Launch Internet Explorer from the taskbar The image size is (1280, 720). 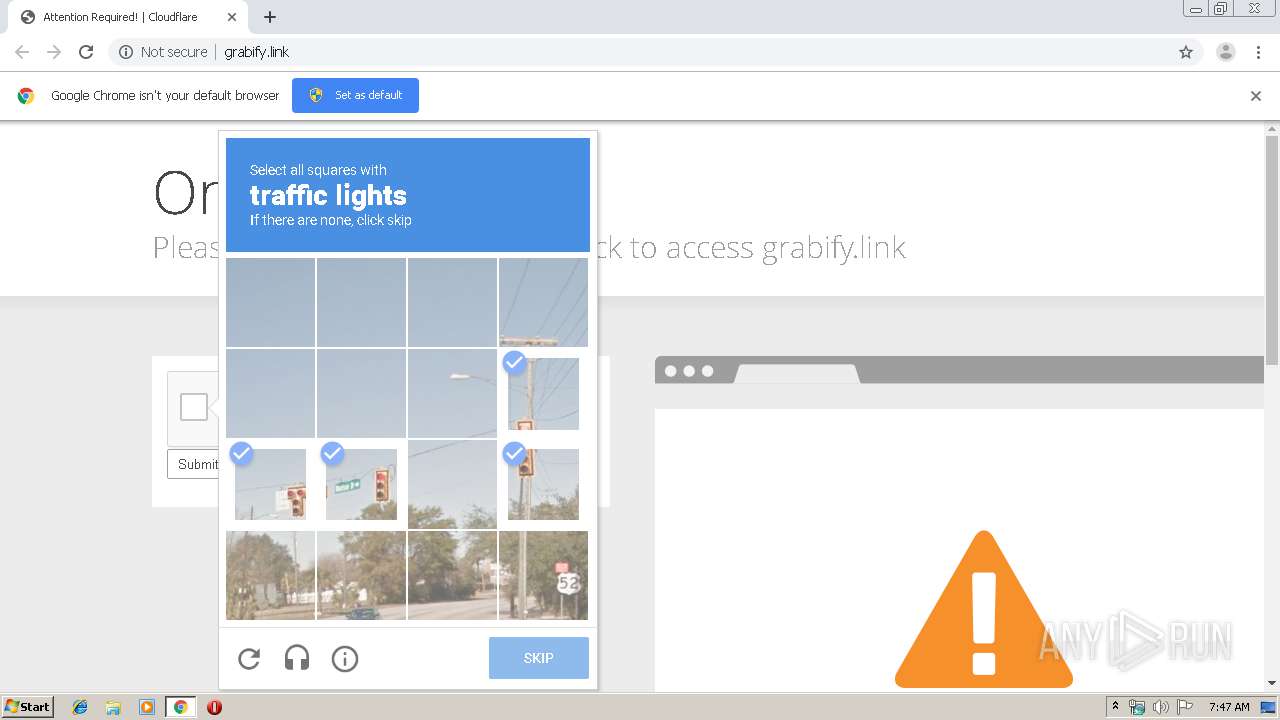click(80, 707)
